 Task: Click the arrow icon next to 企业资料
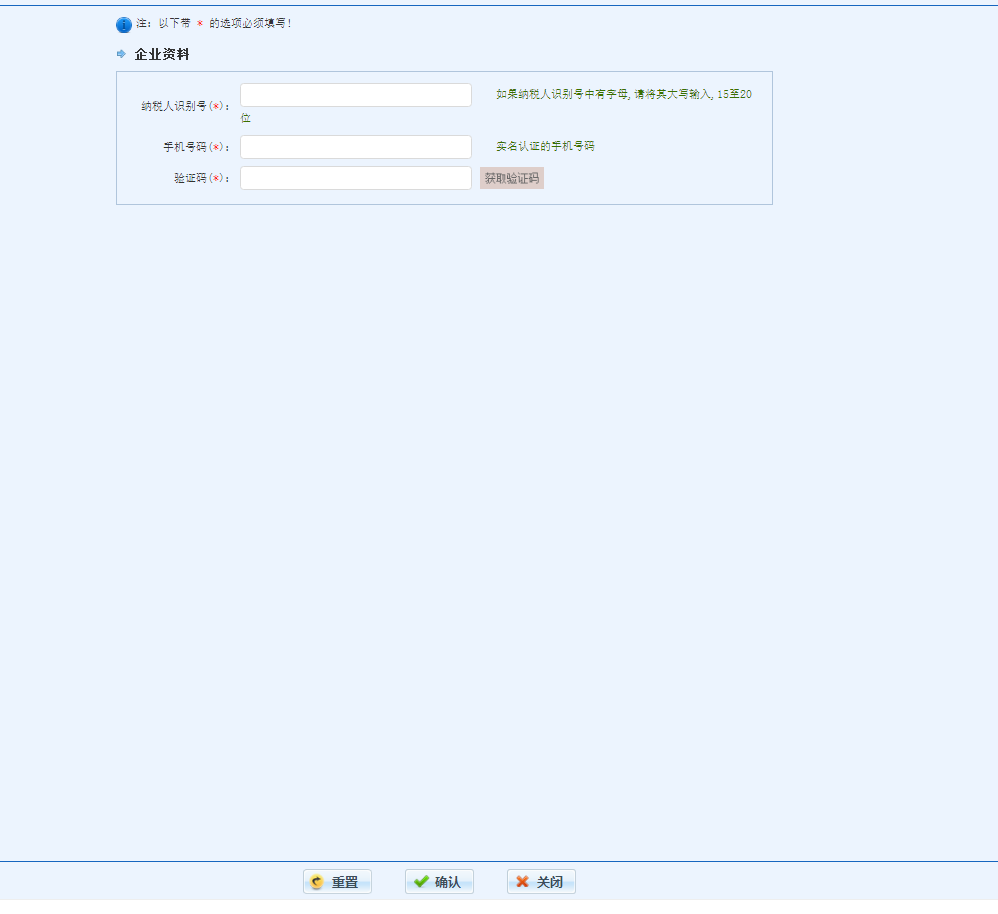tap(122, 54)
